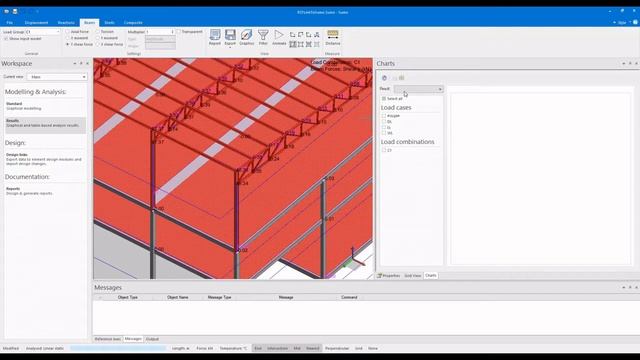Click the third bottom-row view icon

[309, 44]
